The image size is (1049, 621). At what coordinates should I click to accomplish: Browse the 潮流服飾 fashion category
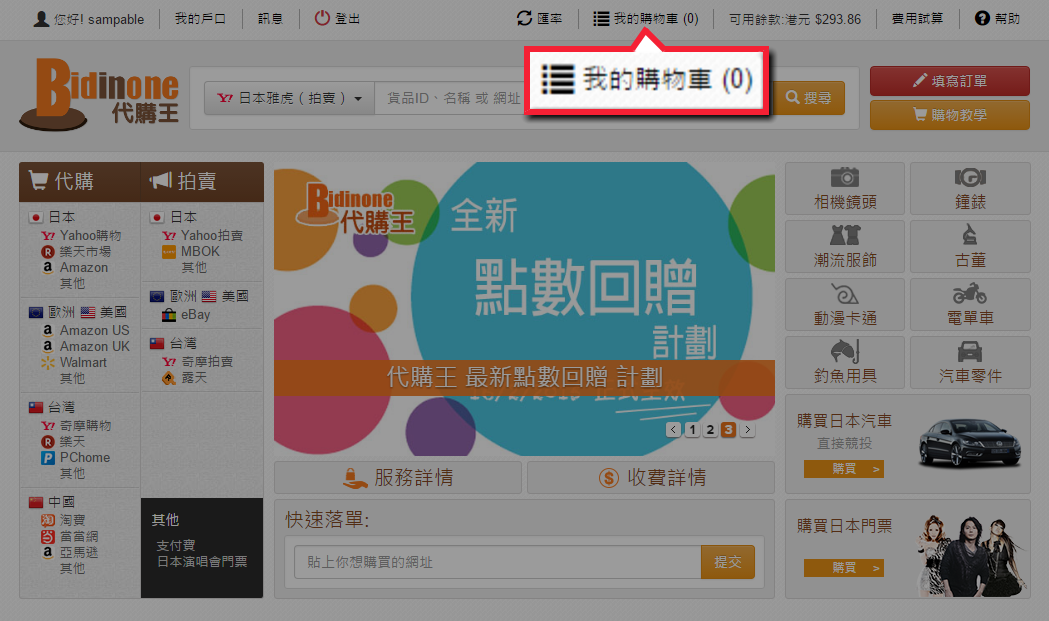coord(845,247)
